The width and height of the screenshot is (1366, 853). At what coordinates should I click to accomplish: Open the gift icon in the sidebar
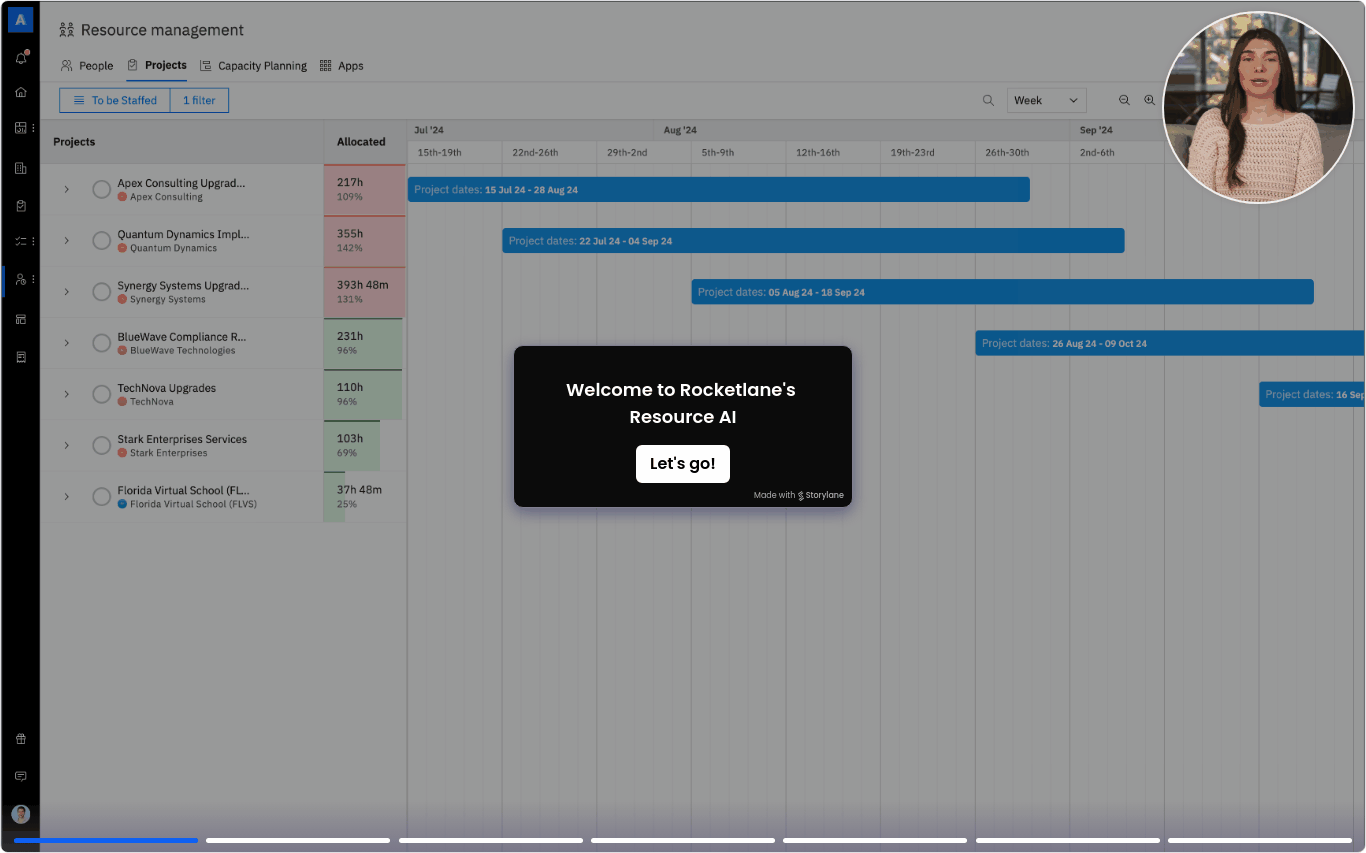click(x=20, y=739)
